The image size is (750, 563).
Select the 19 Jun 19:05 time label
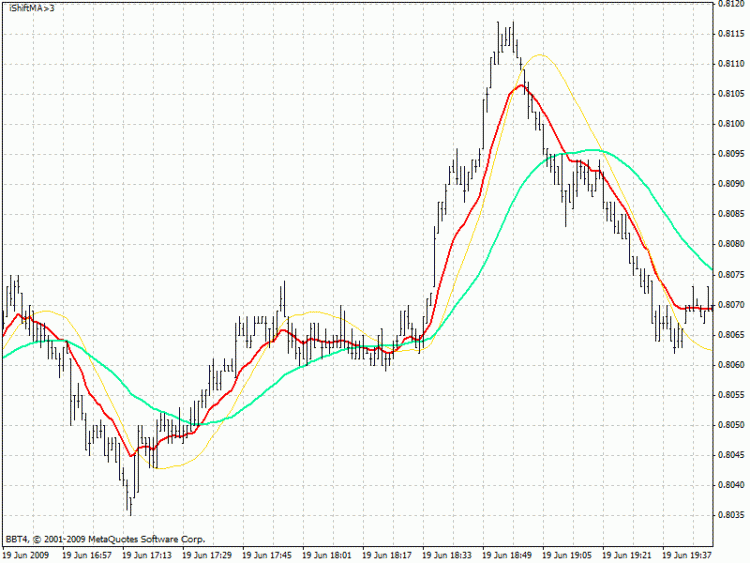pyautogui.click(x=567, y=554)
